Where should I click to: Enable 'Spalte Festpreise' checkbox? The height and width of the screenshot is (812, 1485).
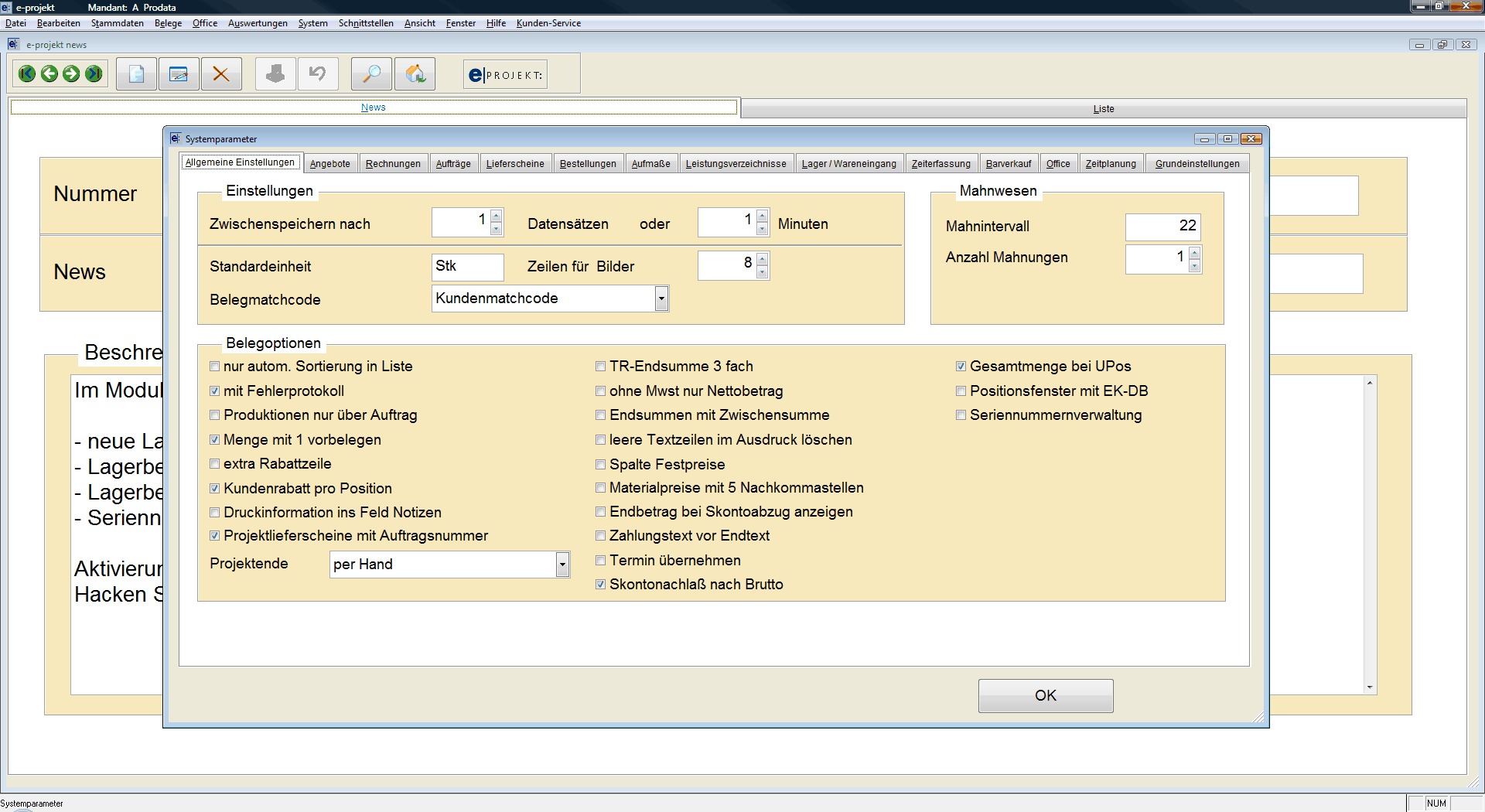point(600,465)
